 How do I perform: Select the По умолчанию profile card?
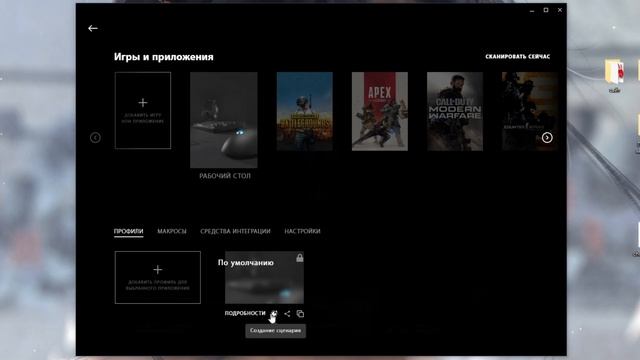coord(264,278)
